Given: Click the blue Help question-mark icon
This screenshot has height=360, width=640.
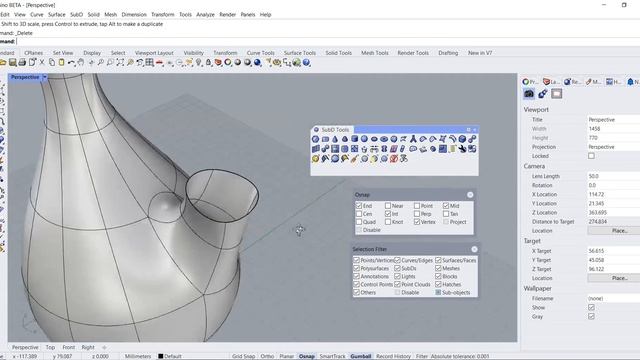Looking at the screenshot, I should click(306, 62).
